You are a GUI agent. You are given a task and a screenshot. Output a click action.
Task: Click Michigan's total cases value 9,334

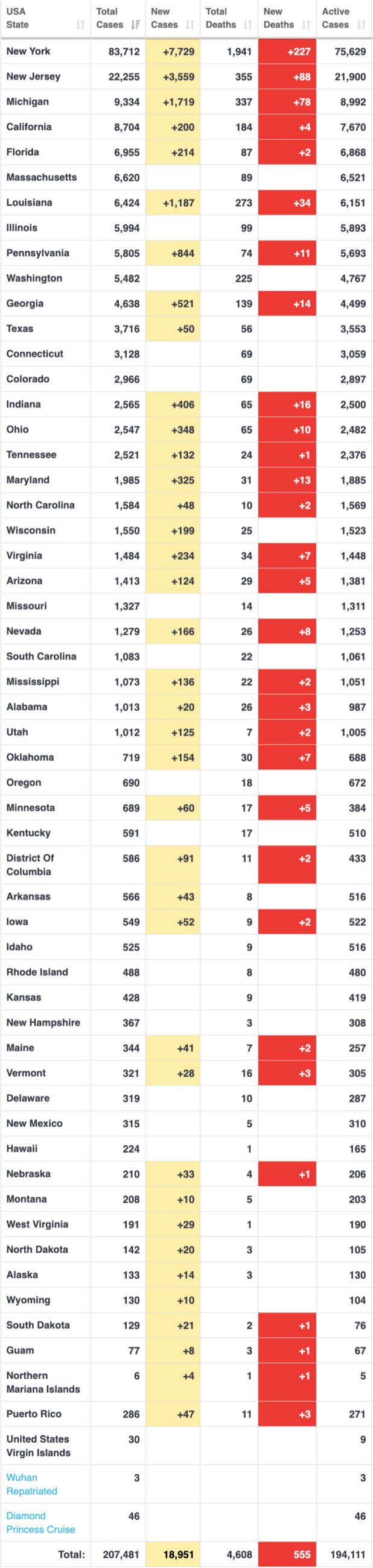[127, 102]
